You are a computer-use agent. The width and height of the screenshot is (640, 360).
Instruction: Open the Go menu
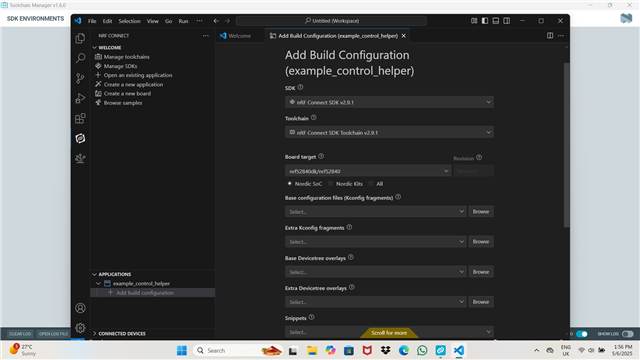pyautogui.click(x=169, y=21)
